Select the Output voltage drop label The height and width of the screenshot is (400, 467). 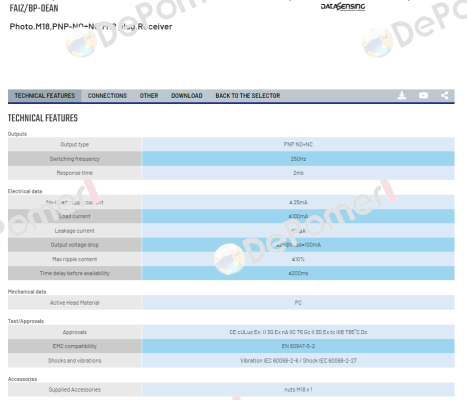click(x=75, y=245)
